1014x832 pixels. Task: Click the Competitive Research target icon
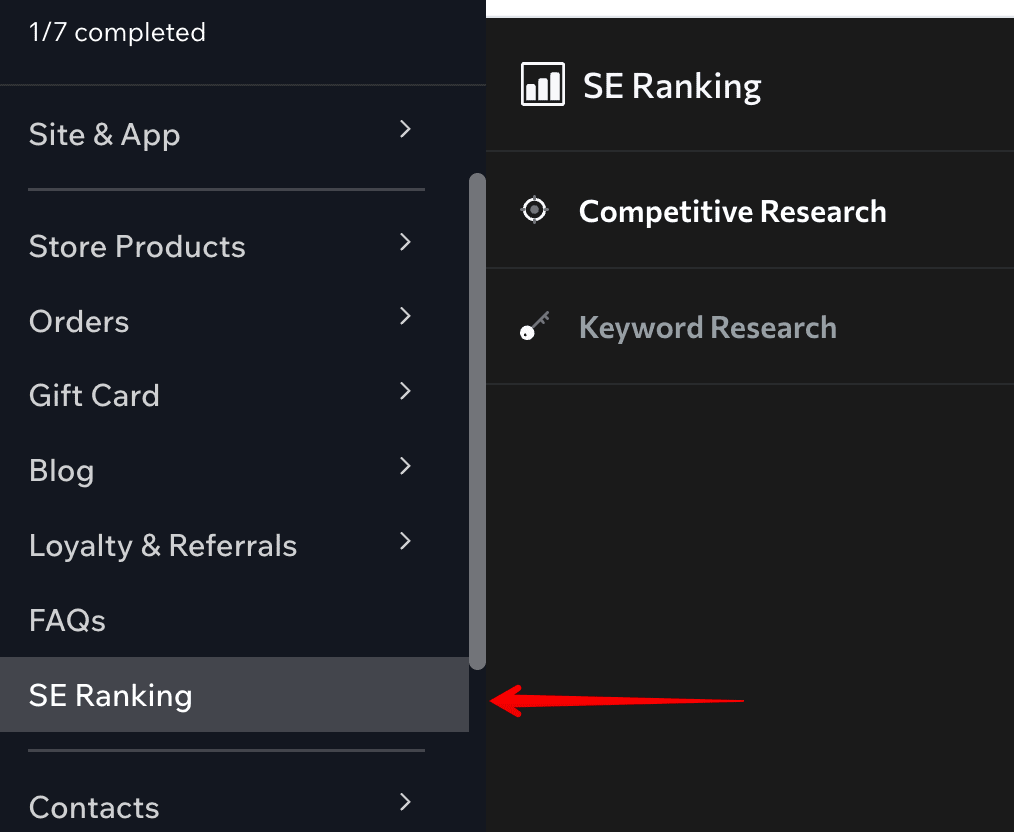534,209
